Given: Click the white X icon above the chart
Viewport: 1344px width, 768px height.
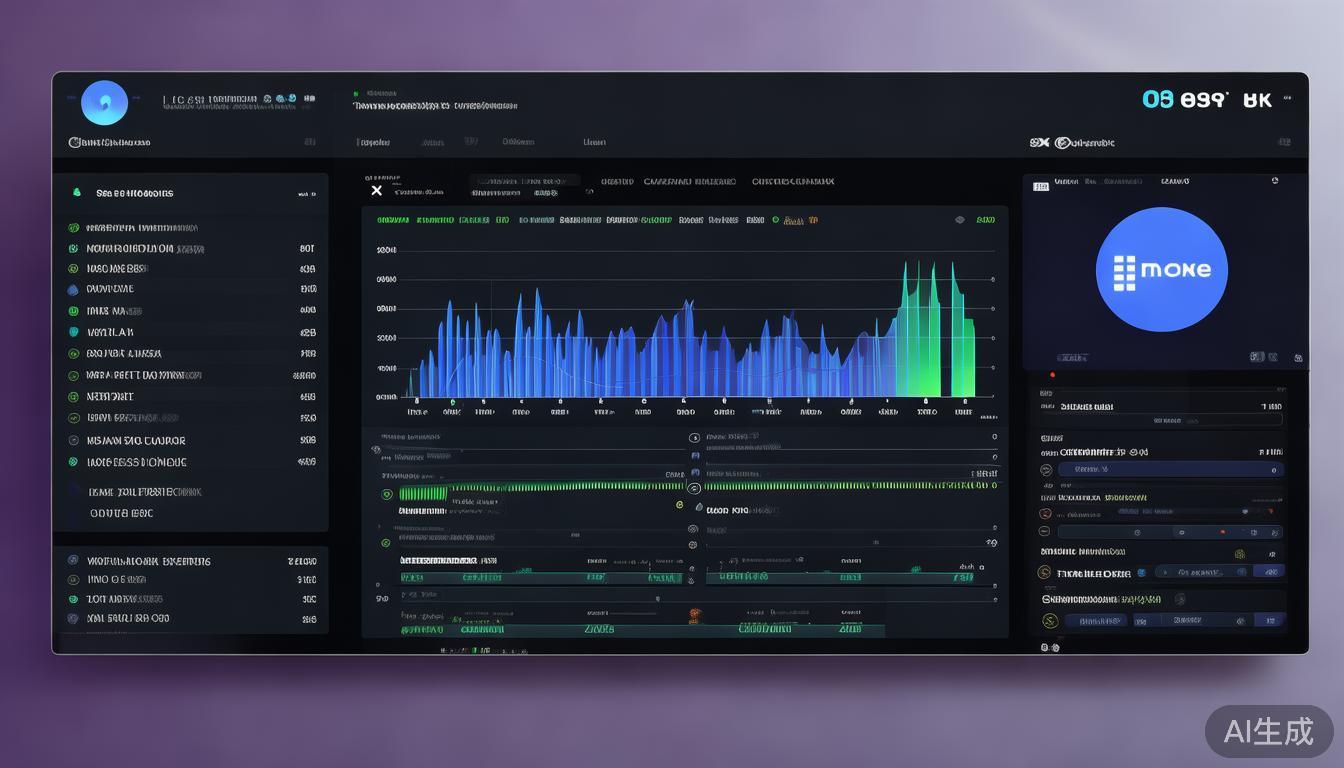Looking at the screenshot, I should (x=376, y=190).
